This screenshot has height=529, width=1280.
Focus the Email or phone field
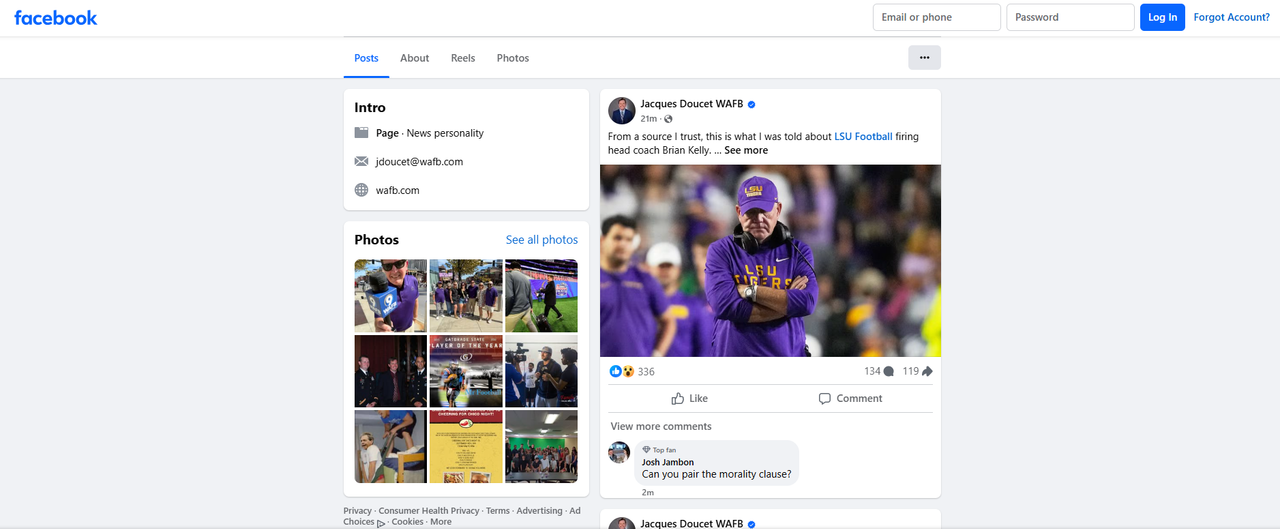(x=937, y=17)
